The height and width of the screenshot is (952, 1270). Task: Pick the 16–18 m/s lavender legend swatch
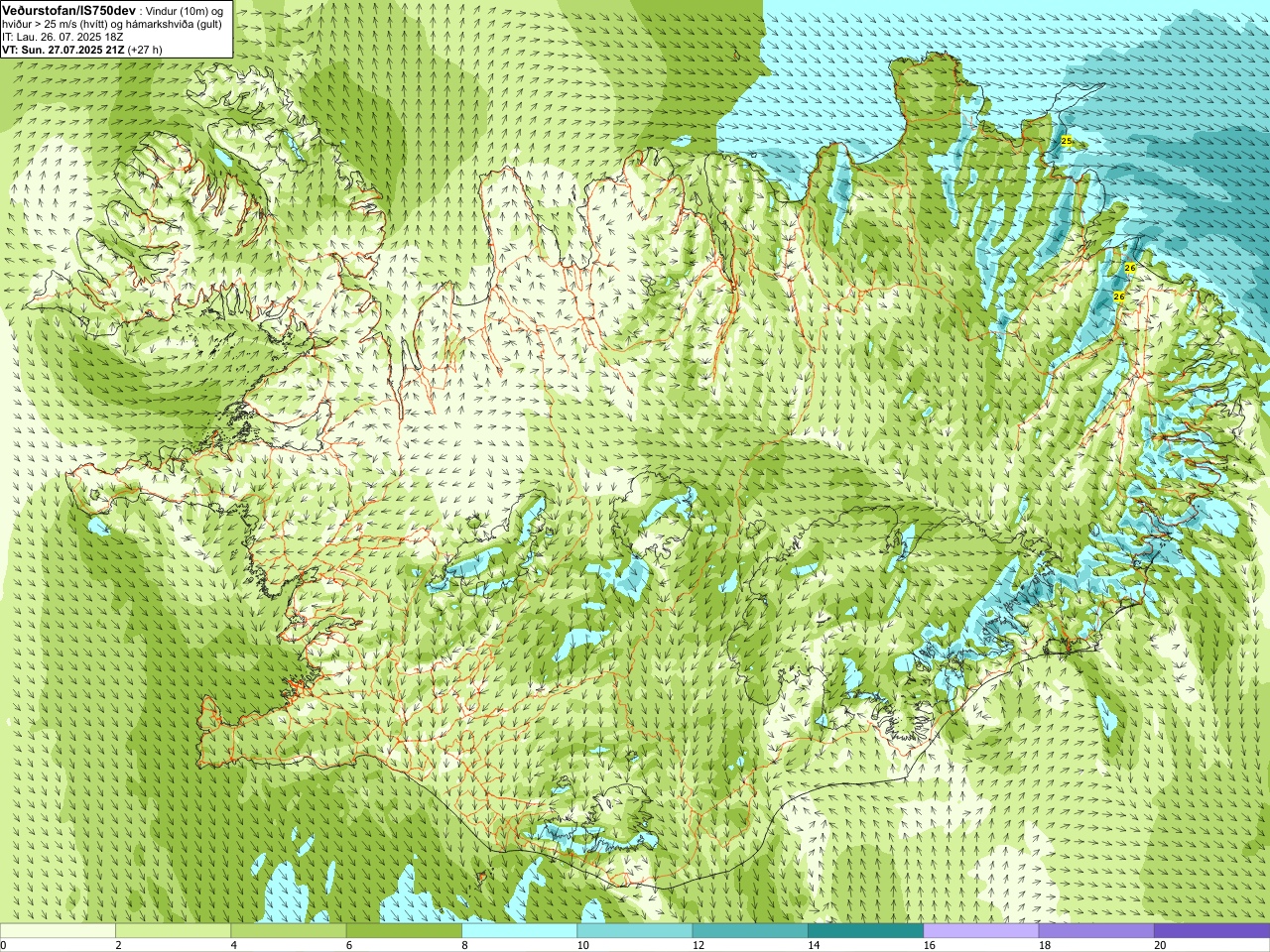[980, 931]
